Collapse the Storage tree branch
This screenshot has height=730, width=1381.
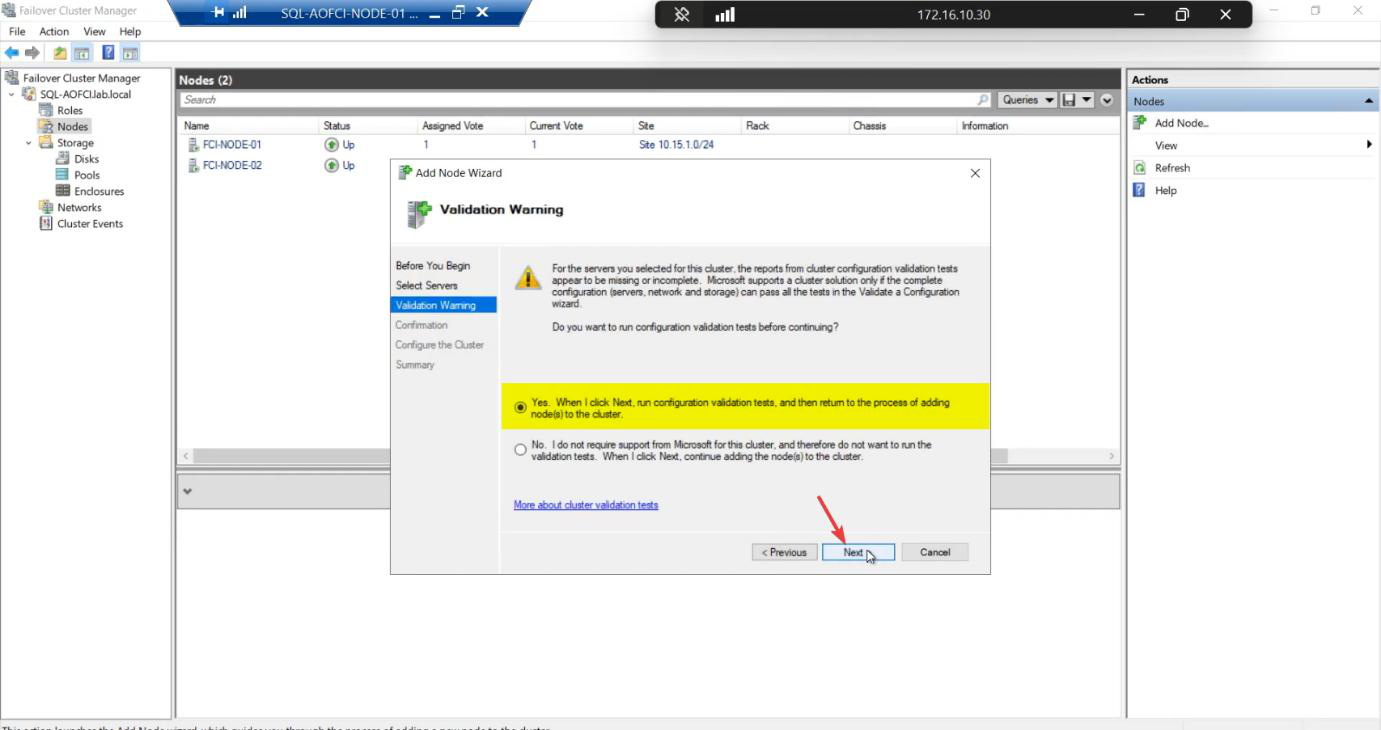(x=29, y=143)
